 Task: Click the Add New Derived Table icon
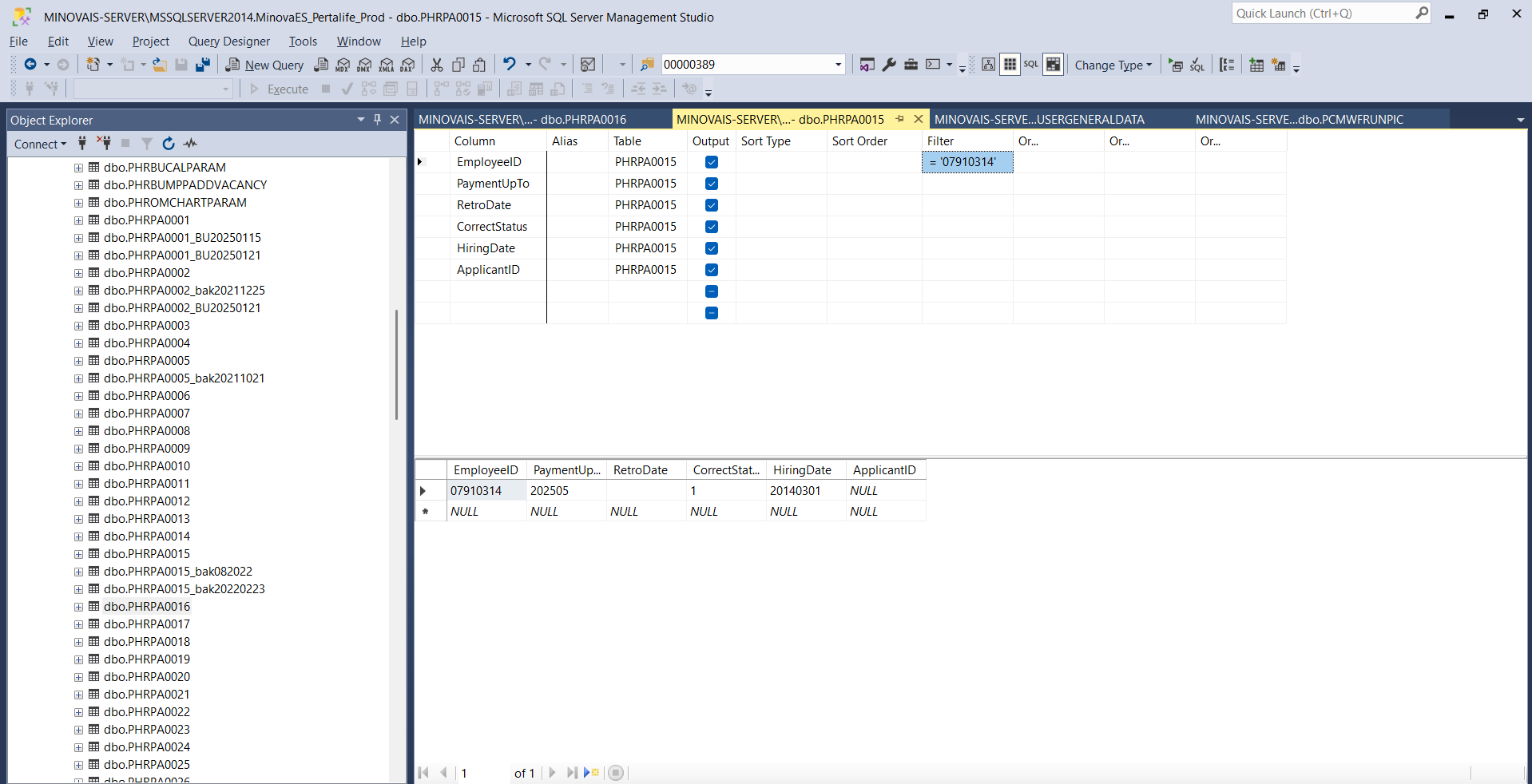1278,65
